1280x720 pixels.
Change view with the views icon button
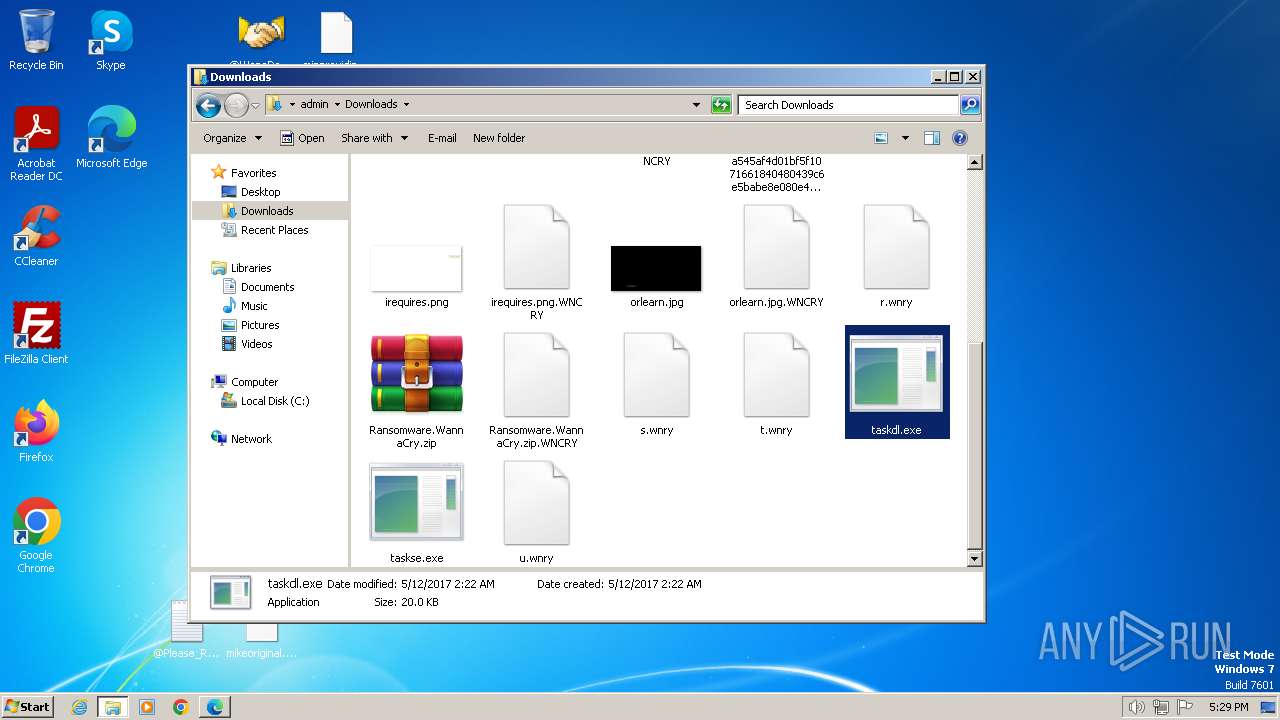881,138
